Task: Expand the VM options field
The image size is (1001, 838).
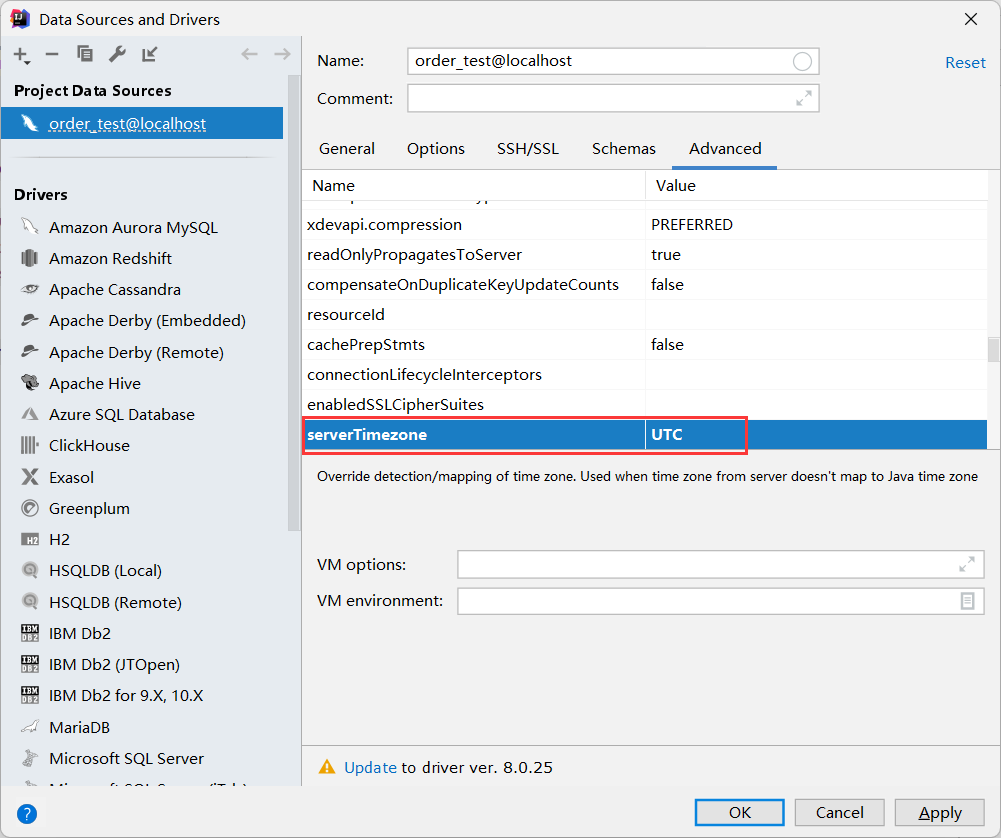Action: [967, 564]
